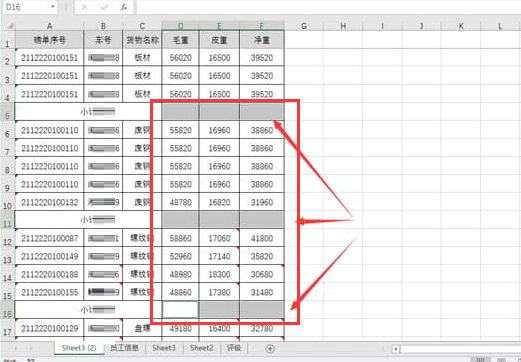Viewport: 521px width, 362px height.
Task: Add a new sheet with plus icon
Action: [x=270, y=349]
